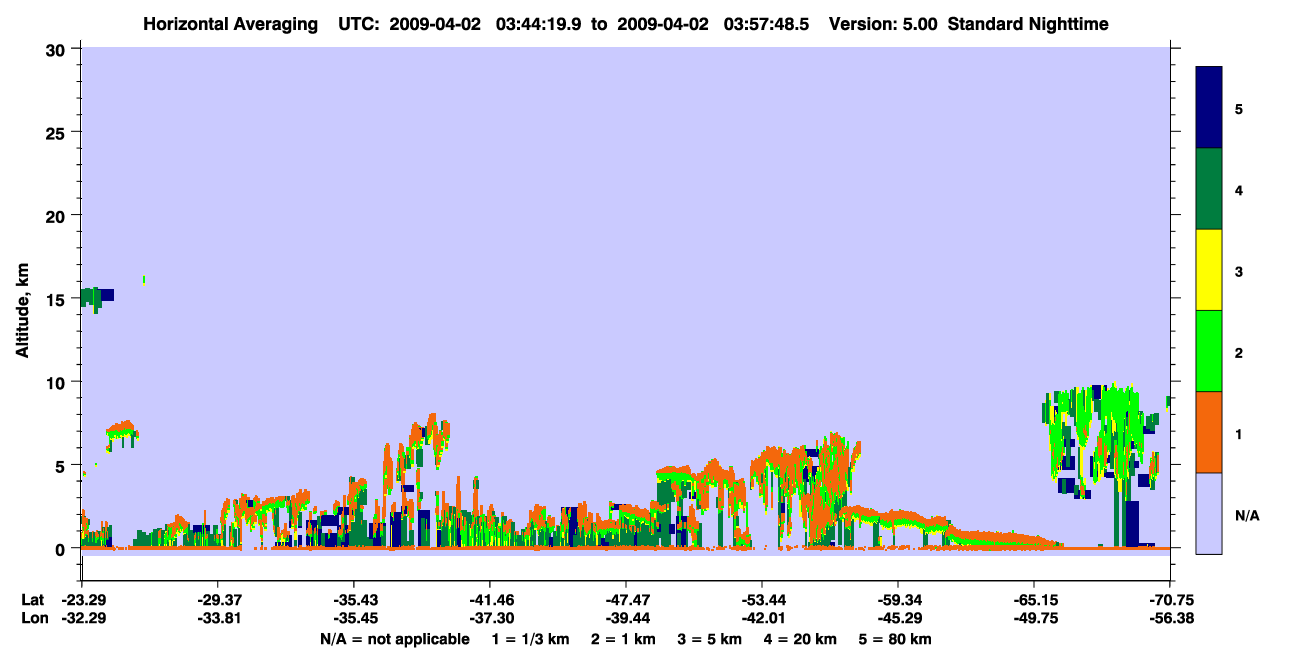
Task: Click the y-axis tick label 25
Action: click(58, 132)
